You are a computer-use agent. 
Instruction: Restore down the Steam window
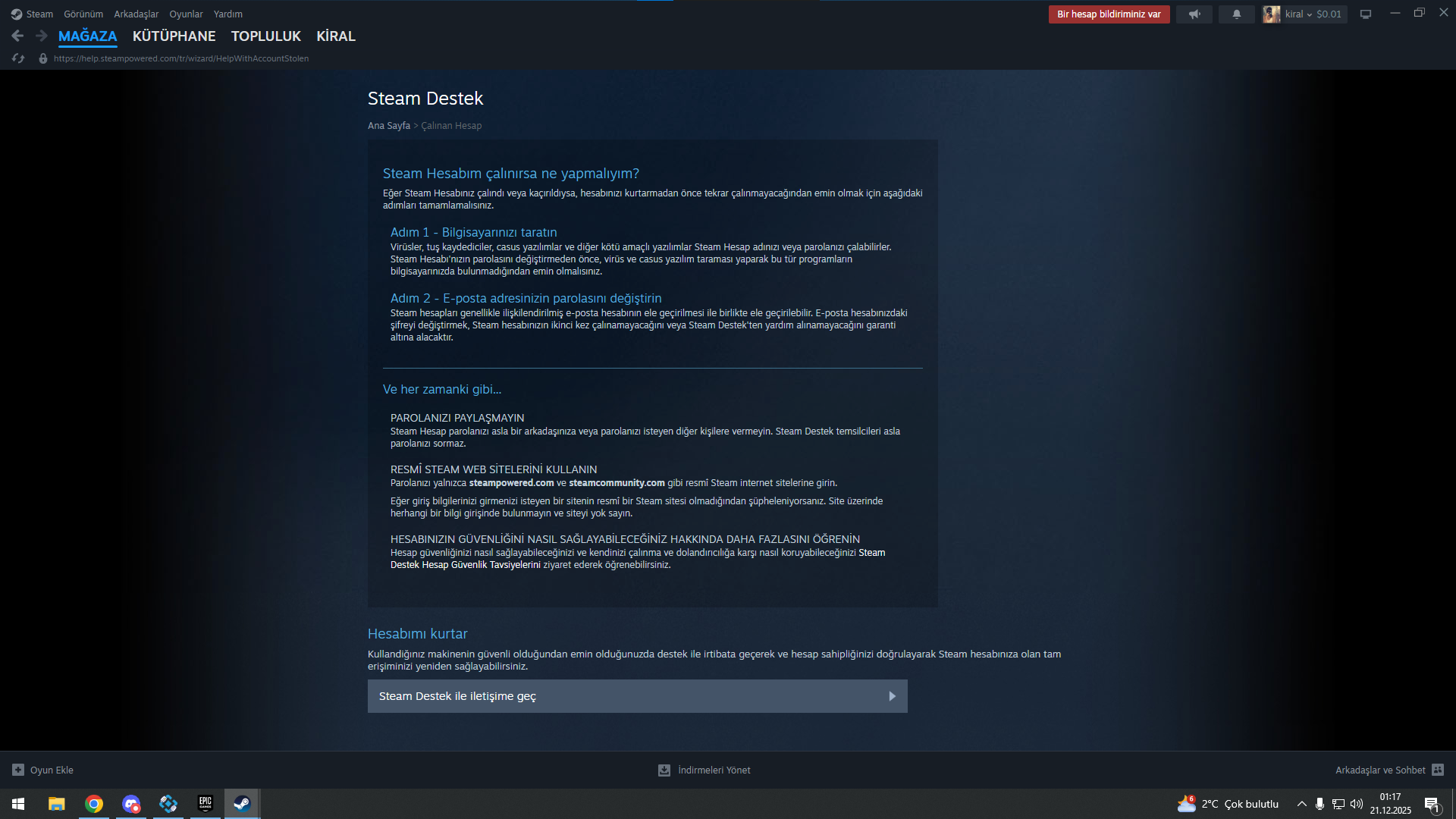[x=1420, y=13]
